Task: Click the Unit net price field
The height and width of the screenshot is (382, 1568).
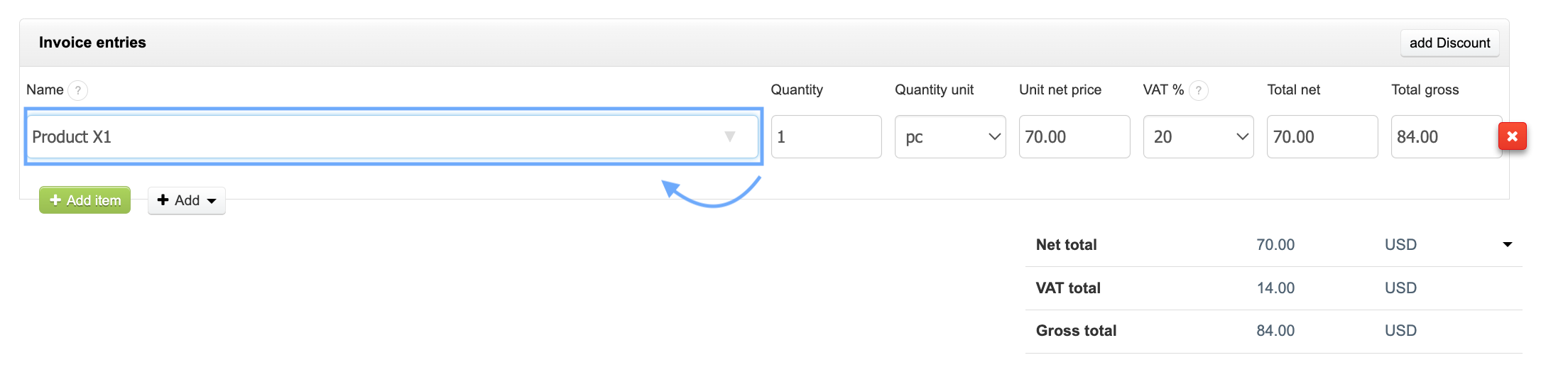Action: (x=1074, y=136)
